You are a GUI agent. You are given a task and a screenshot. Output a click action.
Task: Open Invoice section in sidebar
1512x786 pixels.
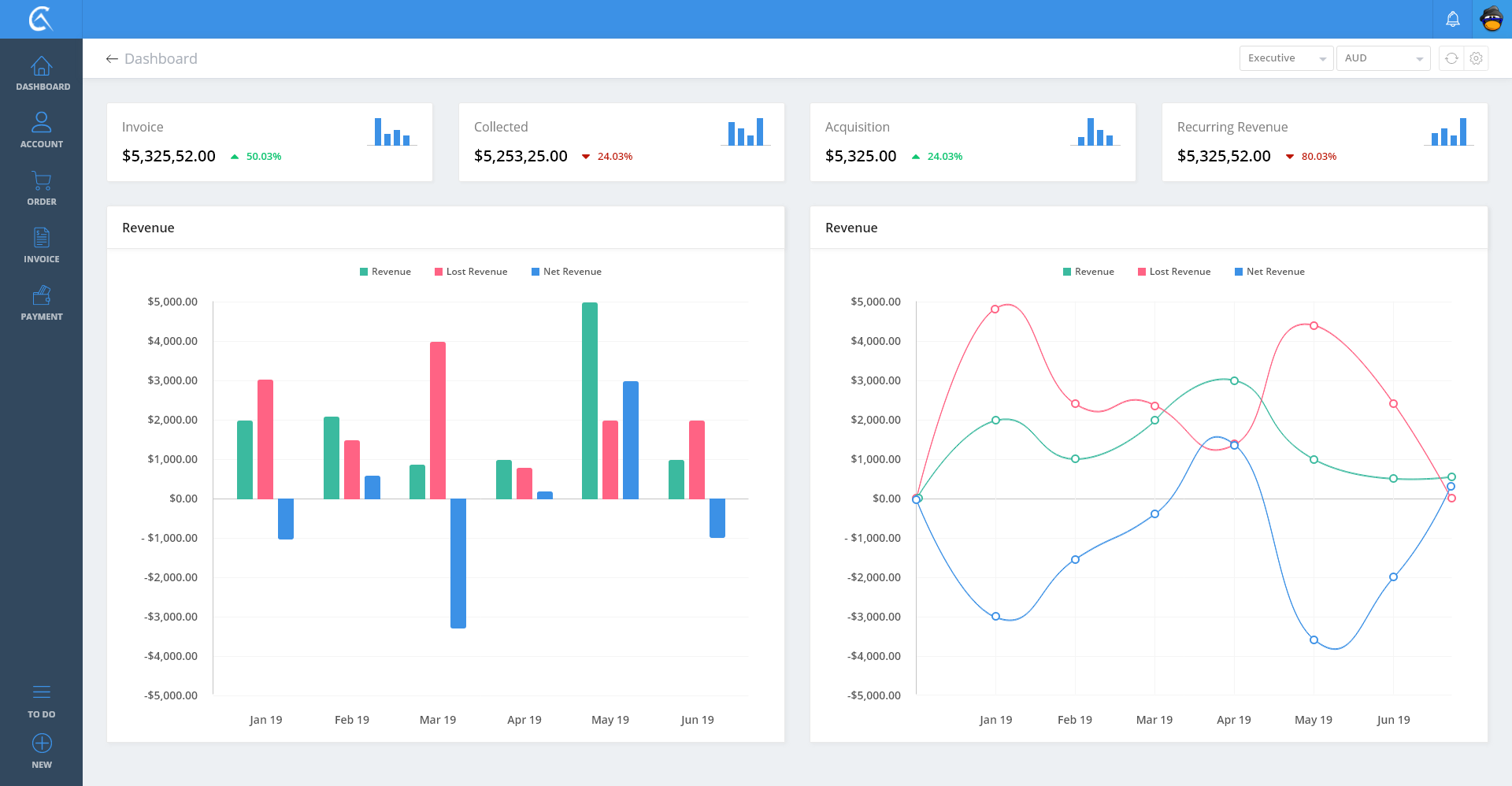(42, 245)
